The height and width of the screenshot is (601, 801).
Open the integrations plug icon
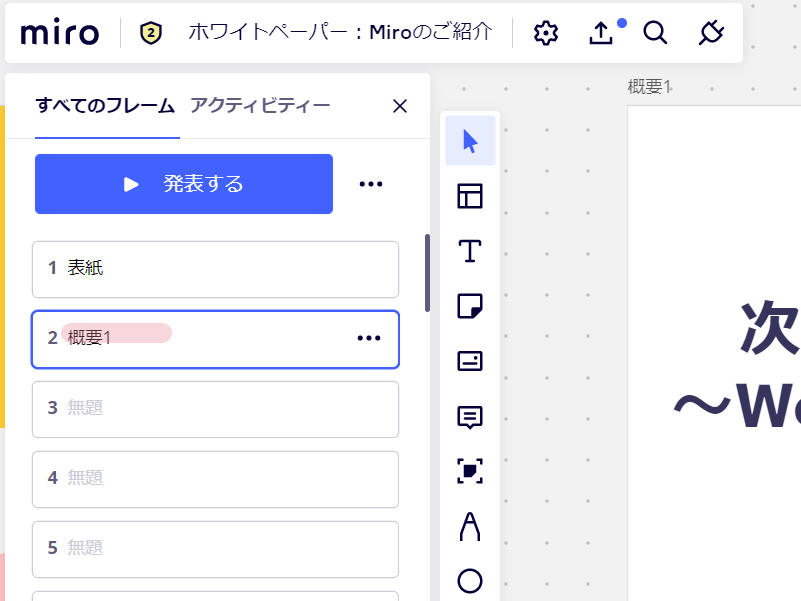(711, 33)
